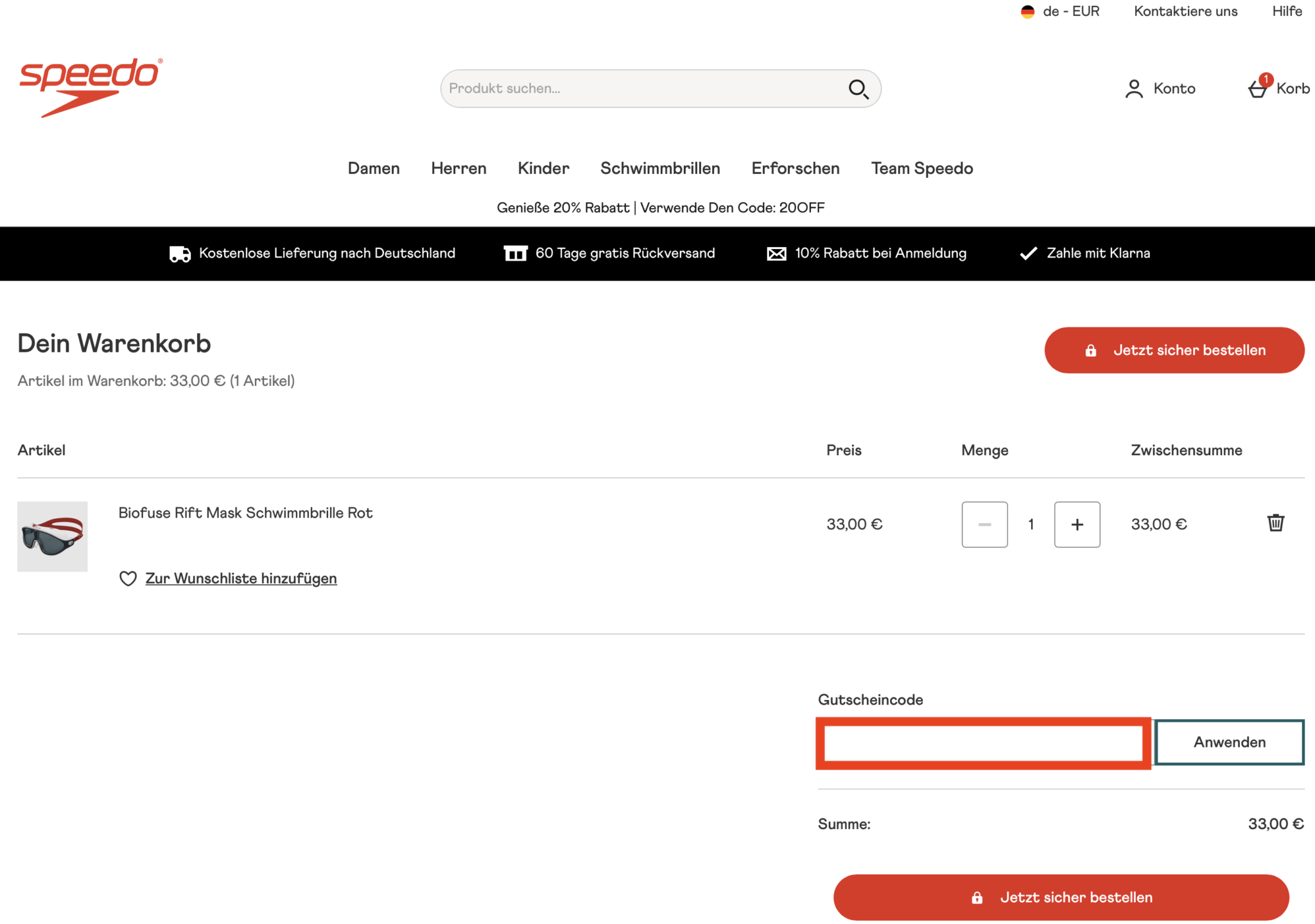The height and width of the screenshot is (924, 1315).
Task: Focus the Gutscheincode input field
Action: coord(983,744)
